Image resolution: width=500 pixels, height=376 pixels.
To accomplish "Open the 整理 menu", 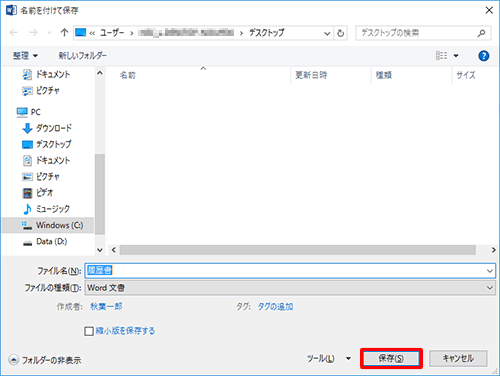I will point(25,55).
